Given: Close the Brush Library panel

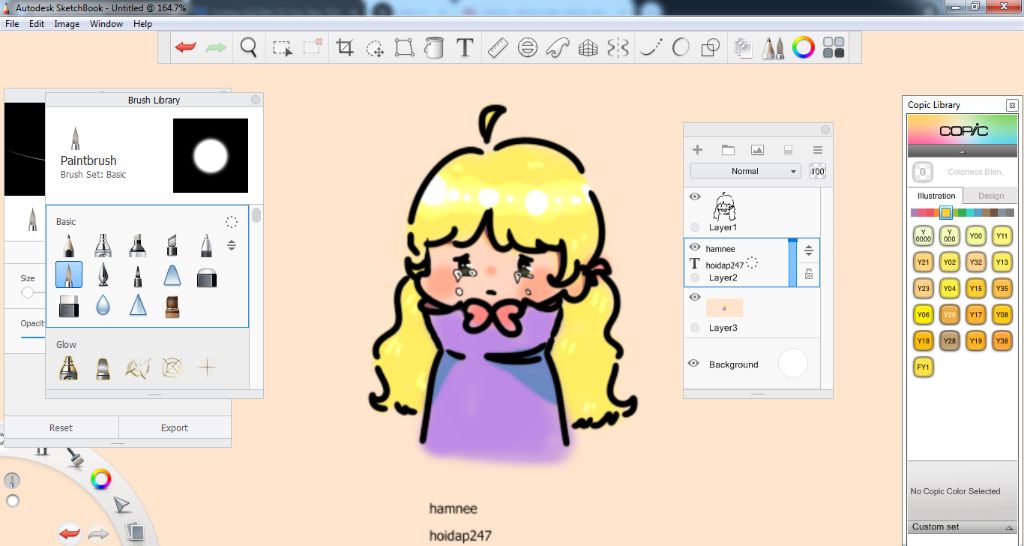Looking at the screenshot, I should coord(255,99).
